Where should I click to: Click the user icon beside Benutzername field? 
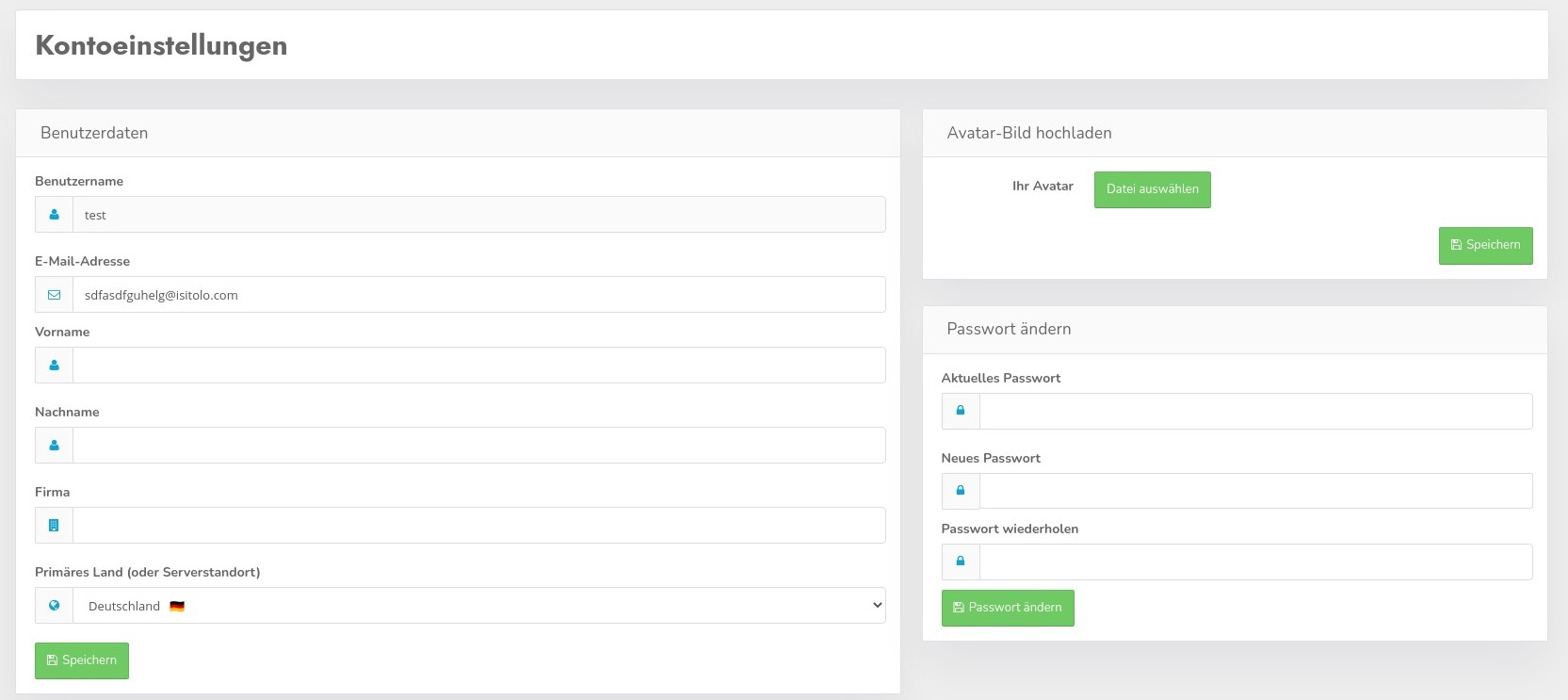click(x=54, y=215)
